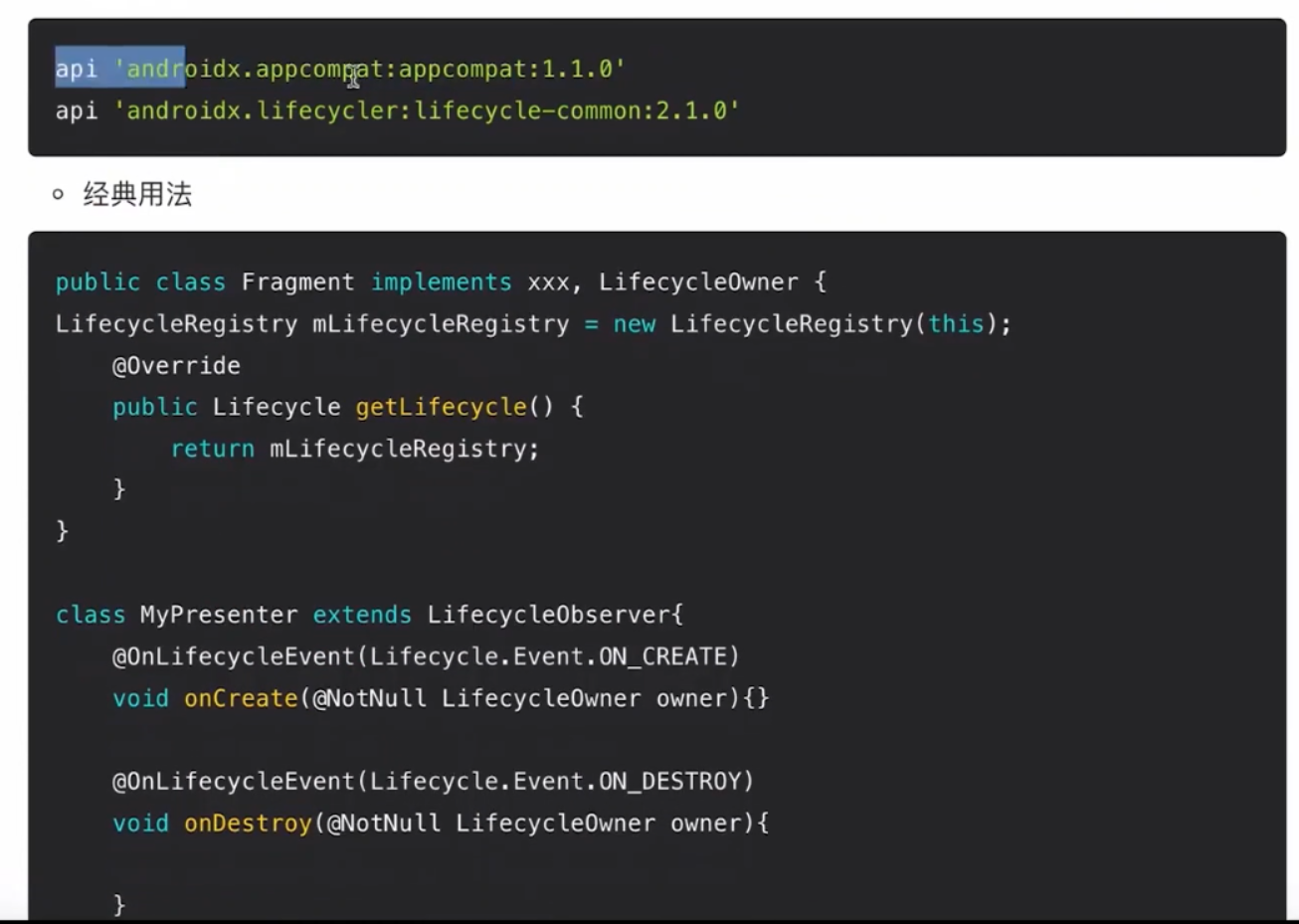This screenshot has height=924, width=1299.
Task: Click the '经典用法' bullet heading
Action: 137,194
